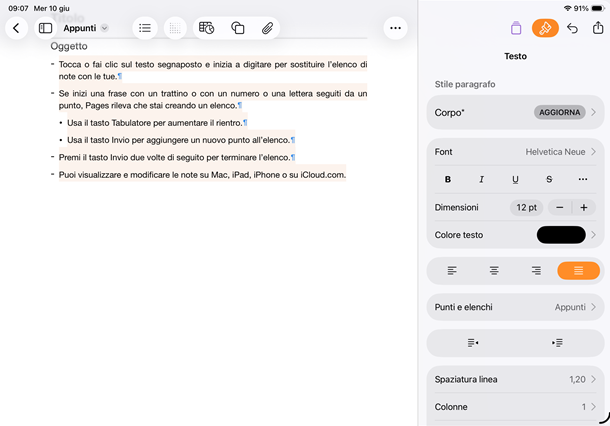The image size is (610, 426).
Task: Tap the paperclip attachment icon
Action: [267, 28]
